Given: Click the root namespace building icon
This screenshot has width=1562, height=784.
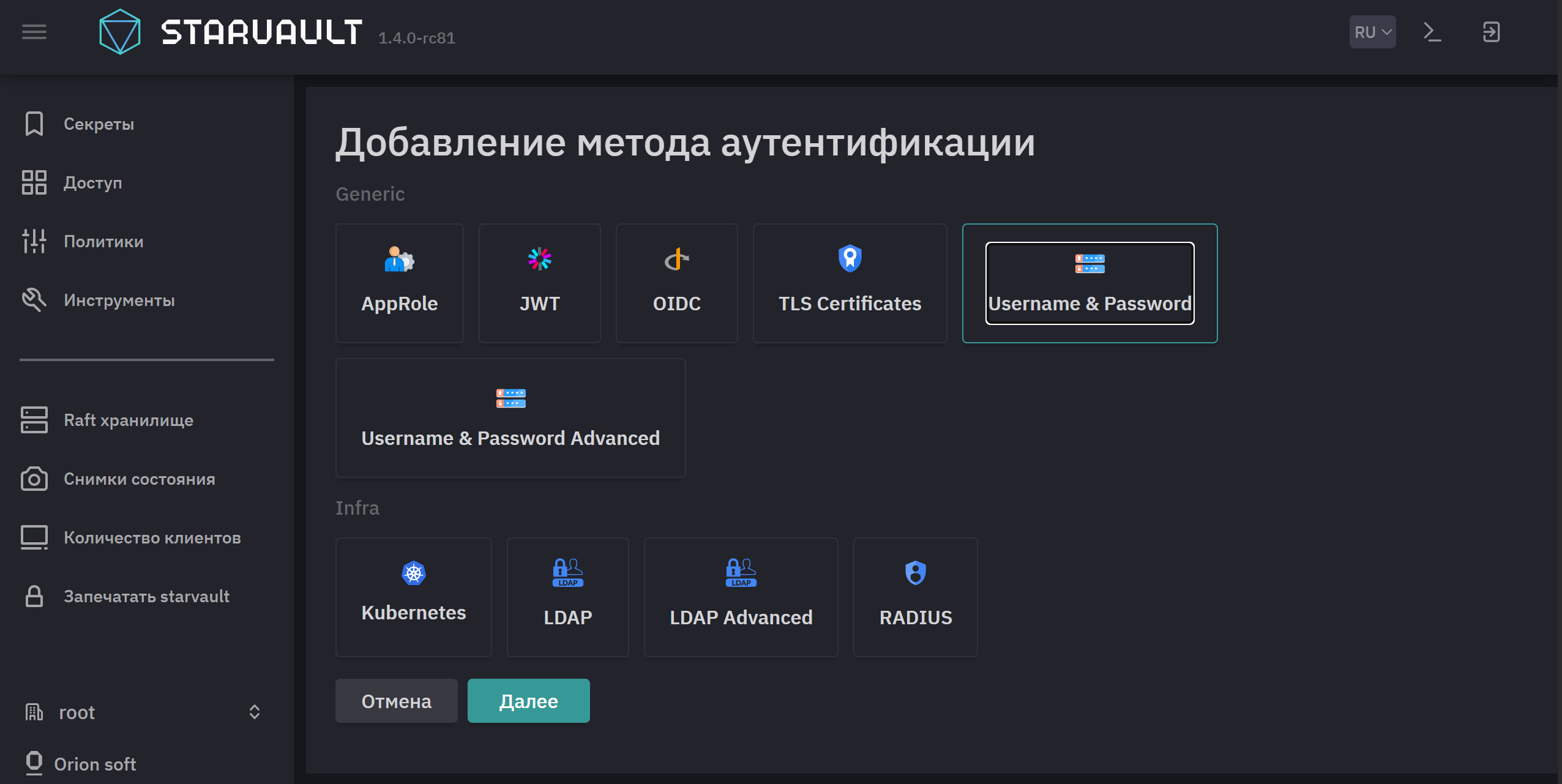Looking at the screenshot, I should point(34,712).
